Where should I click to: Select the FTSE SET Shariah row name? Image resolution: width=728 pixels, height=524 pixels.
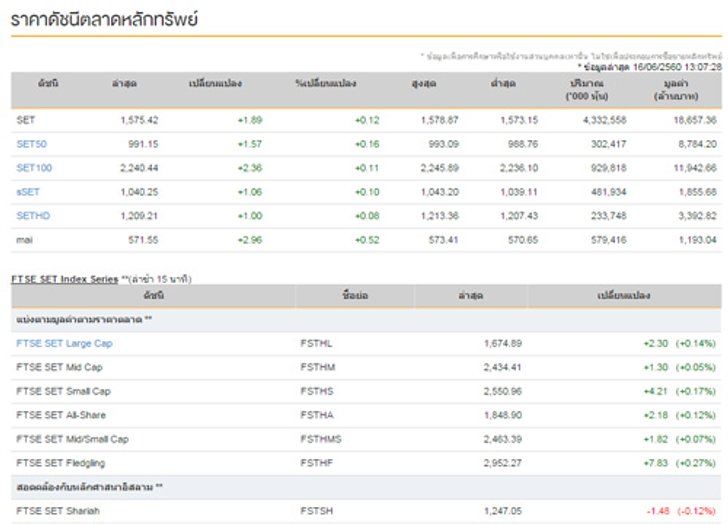(58, 511)
